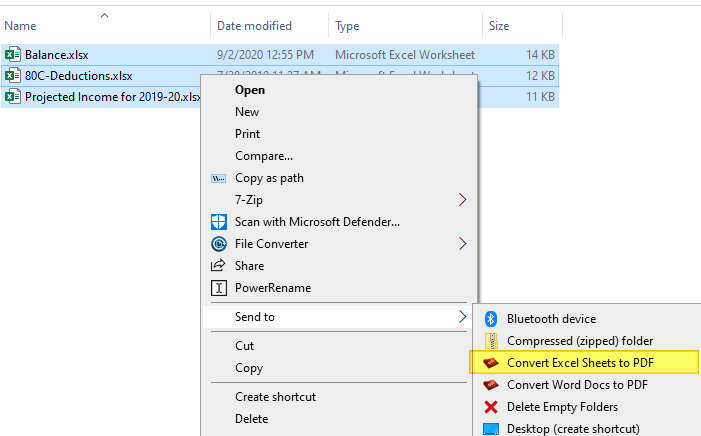Select Create shortcut menu entry
This screenshot has height=436, width=701.
pyautogui.click(x=275, y=397)
